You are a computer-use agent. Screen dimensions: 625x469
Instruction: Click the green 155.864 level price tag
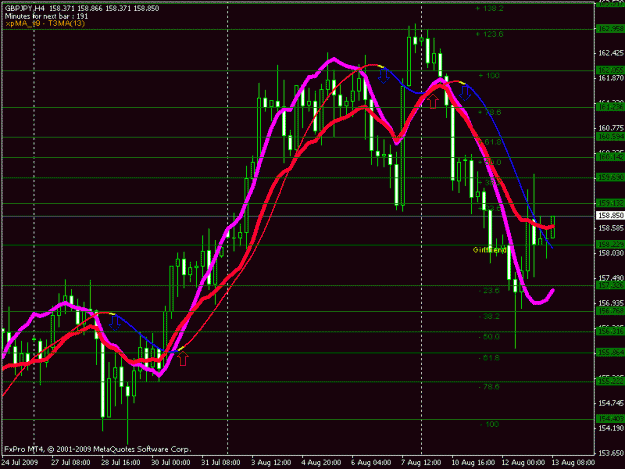click(610, 352)
